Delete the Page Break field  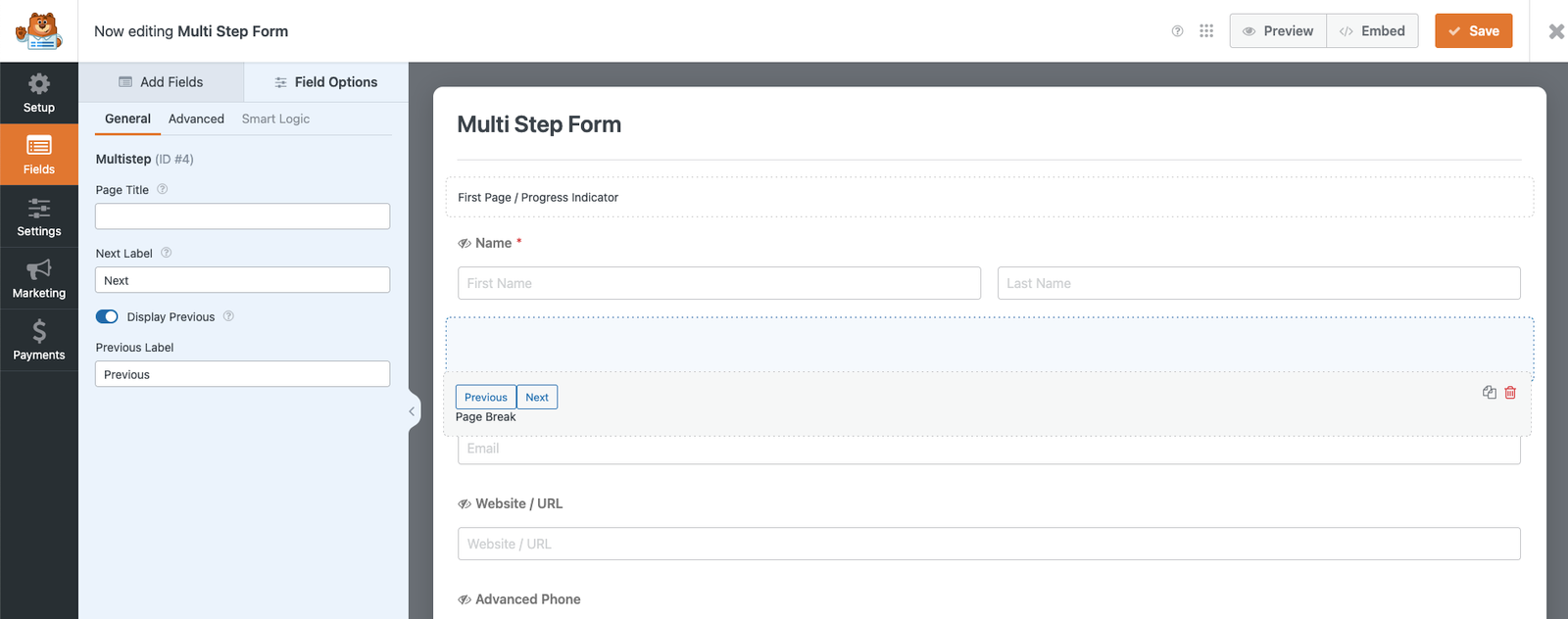pos(1510,393)
